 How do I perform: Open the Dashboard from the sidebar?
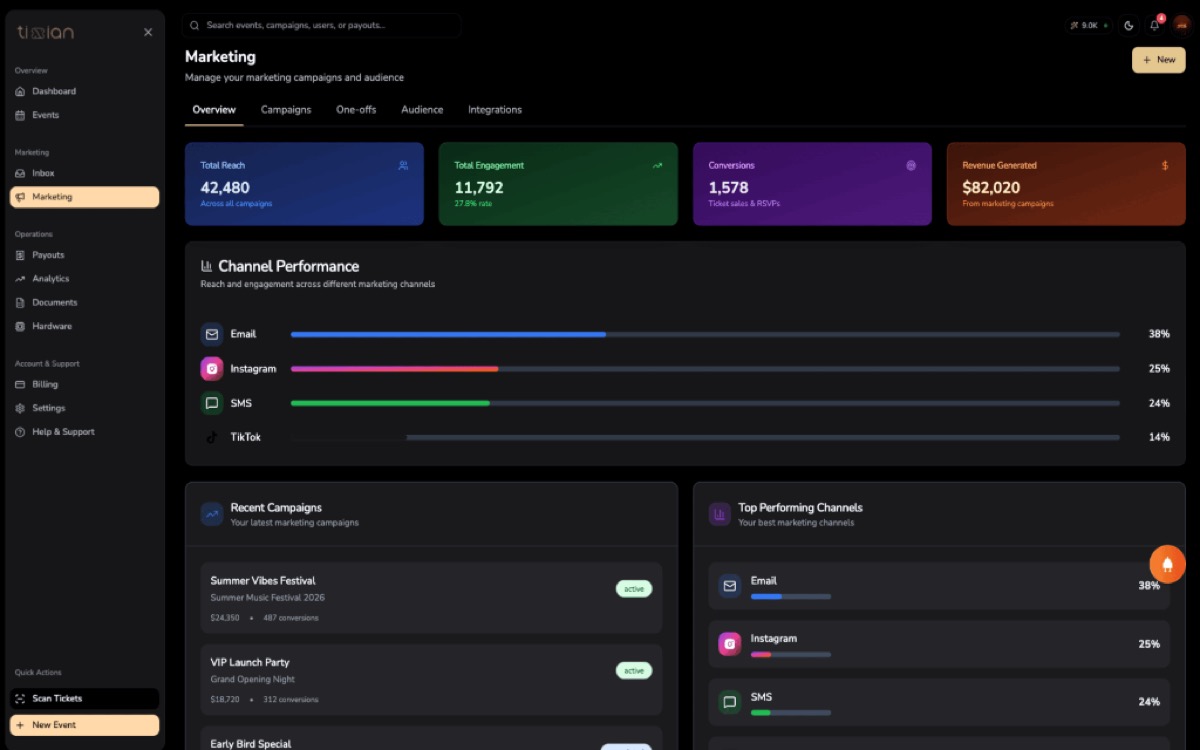(x=55, y=91)
